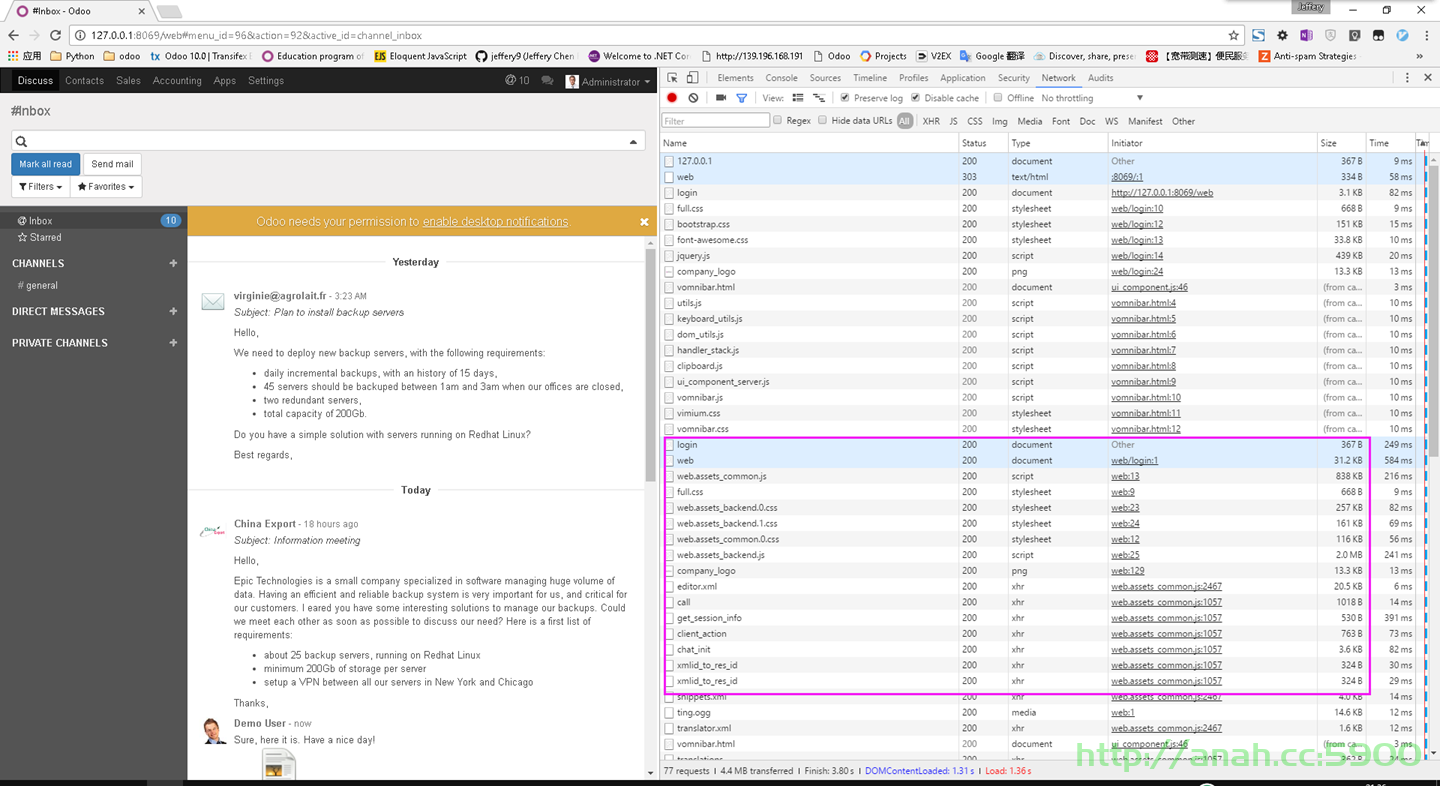The image size is (1440, 786).
Task: Open the Accounting menu in Odoo
Action: pos(177,81)
